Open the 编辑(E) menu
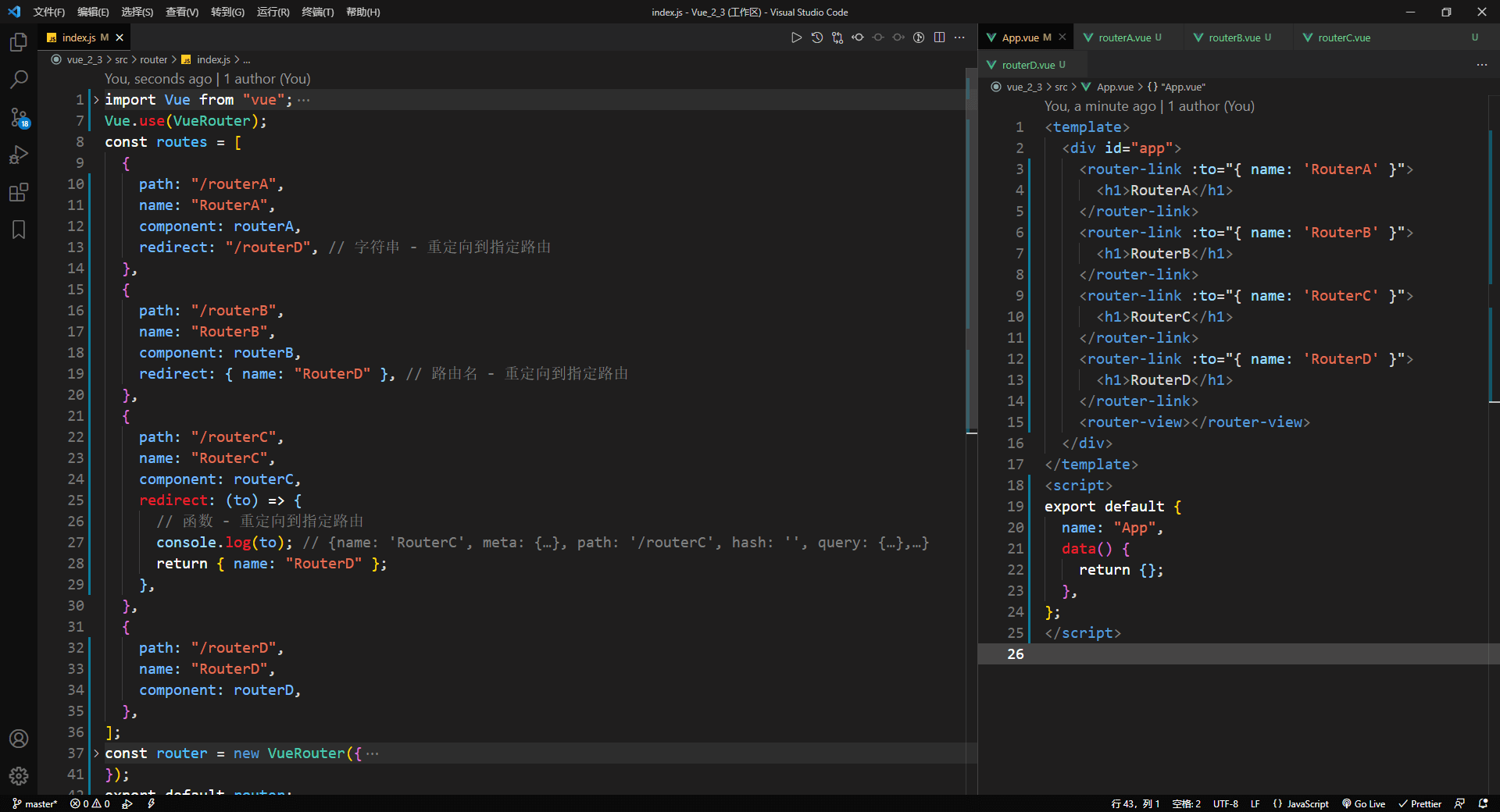Image resolution: width=1500 pixels, height=812 pixels. tap(93, 12)
